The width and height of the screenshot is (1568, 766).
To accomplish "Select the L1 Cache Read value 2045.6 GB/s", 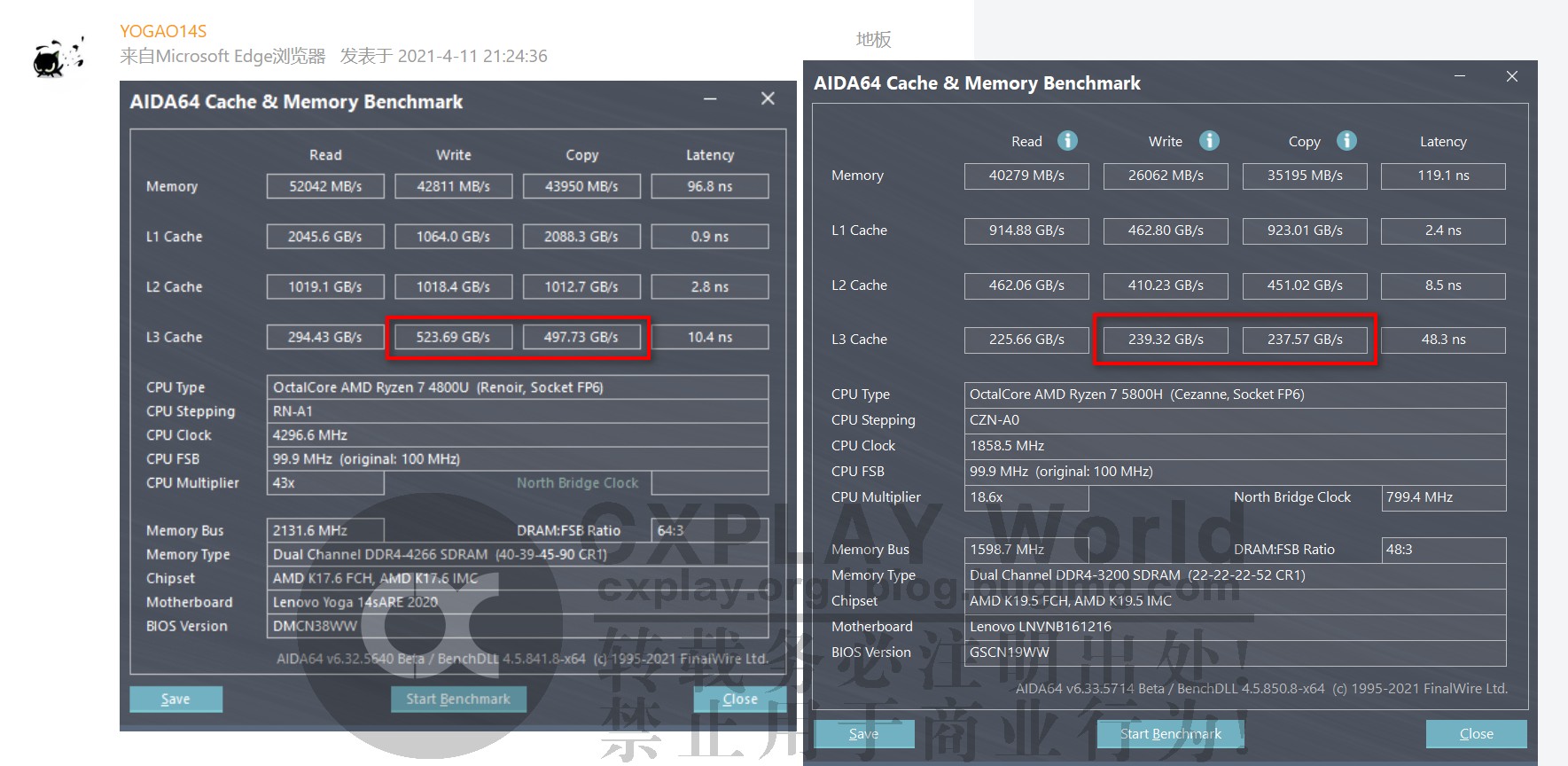I will (x=325, y=237).
